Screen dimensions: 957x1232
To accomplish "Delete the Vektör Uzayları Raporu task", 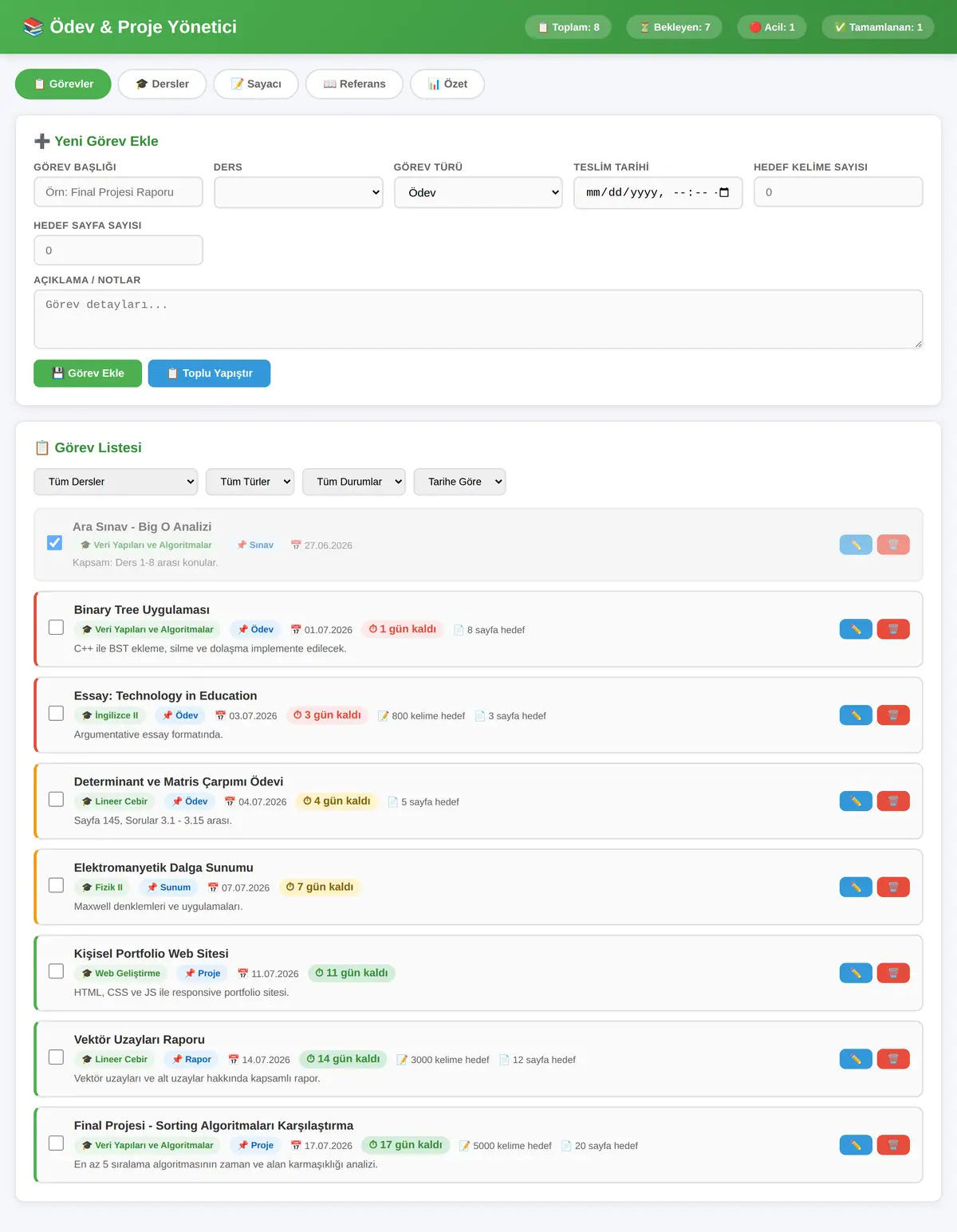I will click(893, 1059).
